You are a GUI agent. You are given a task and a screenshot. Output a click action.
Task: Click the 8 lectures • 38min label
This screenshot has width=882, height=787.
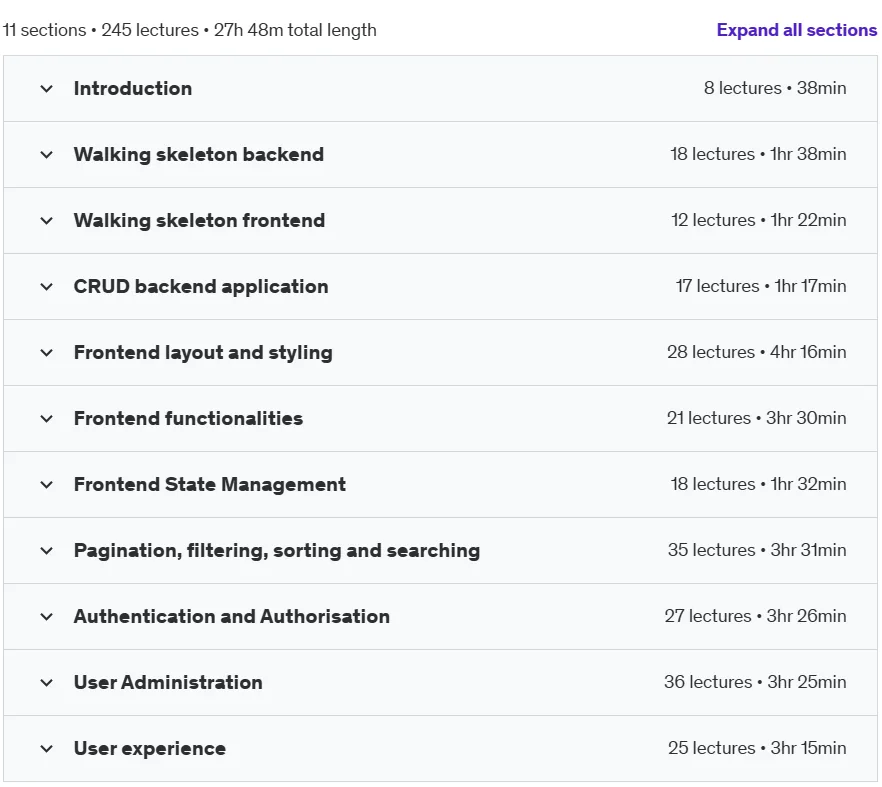click(775, 88)
